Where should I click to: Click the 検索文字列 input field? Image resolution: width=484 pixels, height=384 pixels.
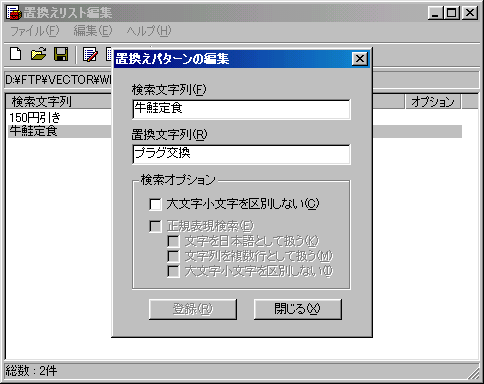[x=241, y=109]
